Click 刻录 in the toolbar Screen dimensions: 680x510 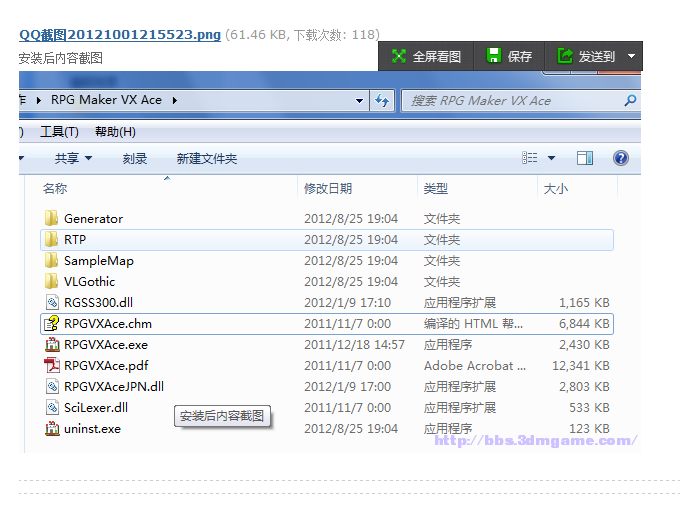point(135,159)
